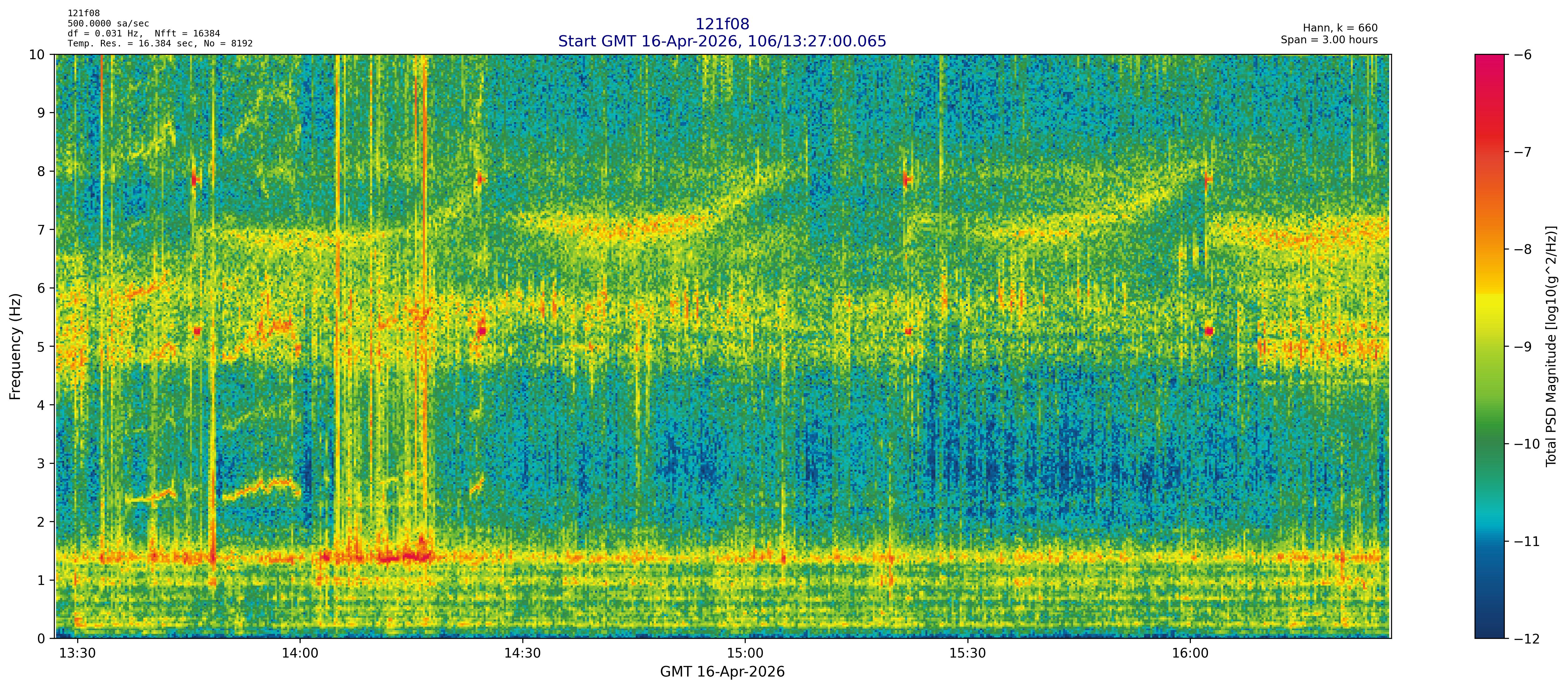Click the plot title '121f08'

tap(722, 24)
